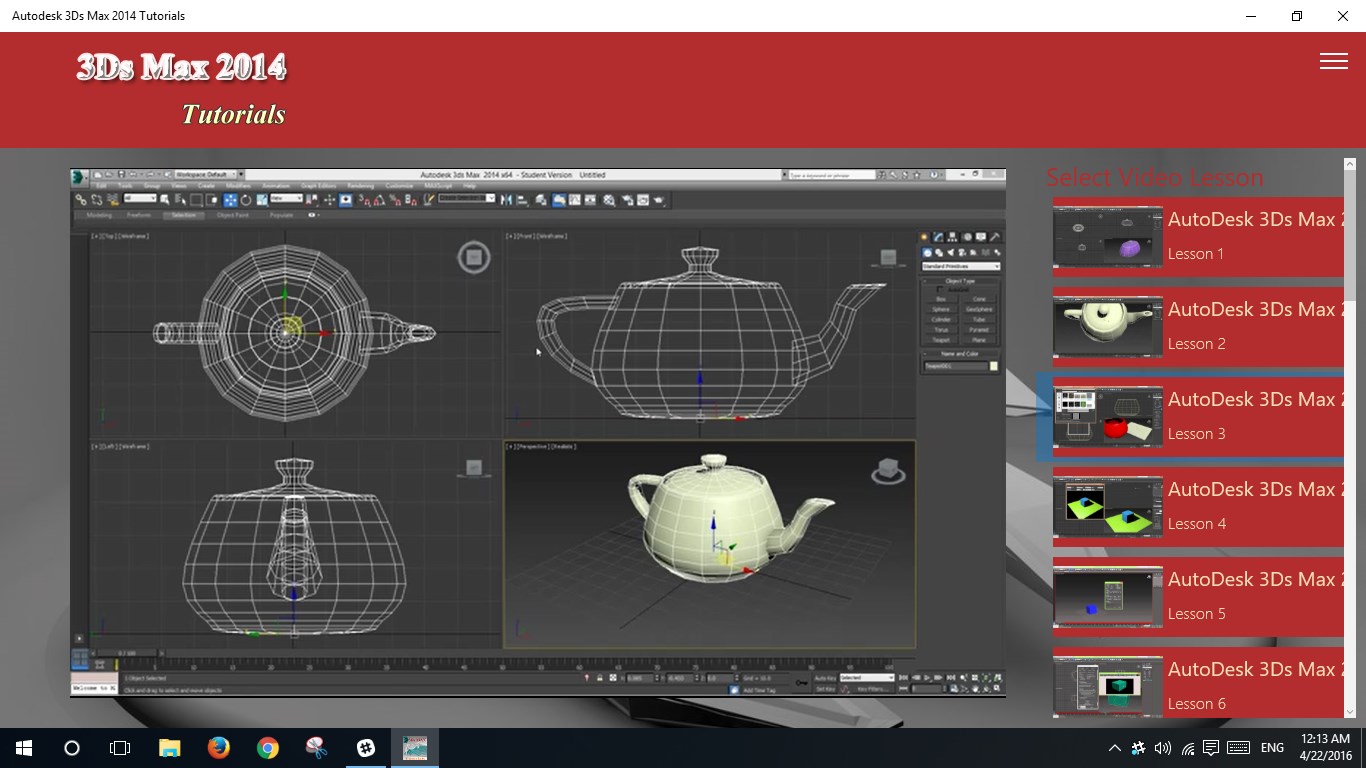Click the Rectangular Selection Region icon
Viewport: 1366px width, 768px height.
point(196,199)
